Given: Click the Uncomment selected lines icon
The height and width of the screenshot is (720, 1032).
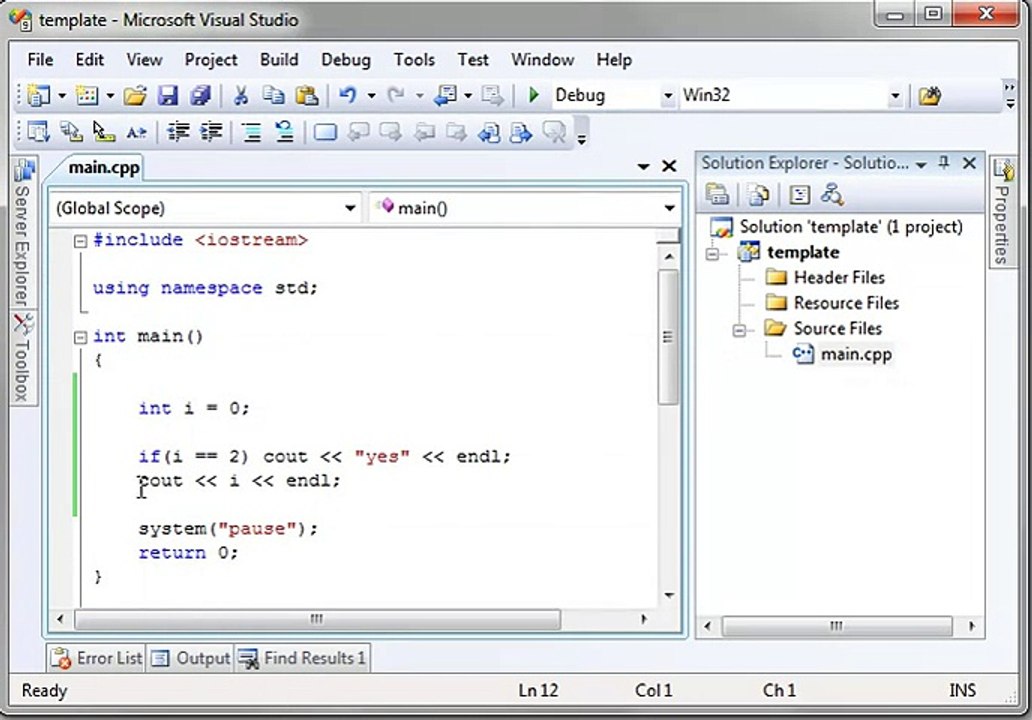Looking at the screenshot, I should (284, 132).
